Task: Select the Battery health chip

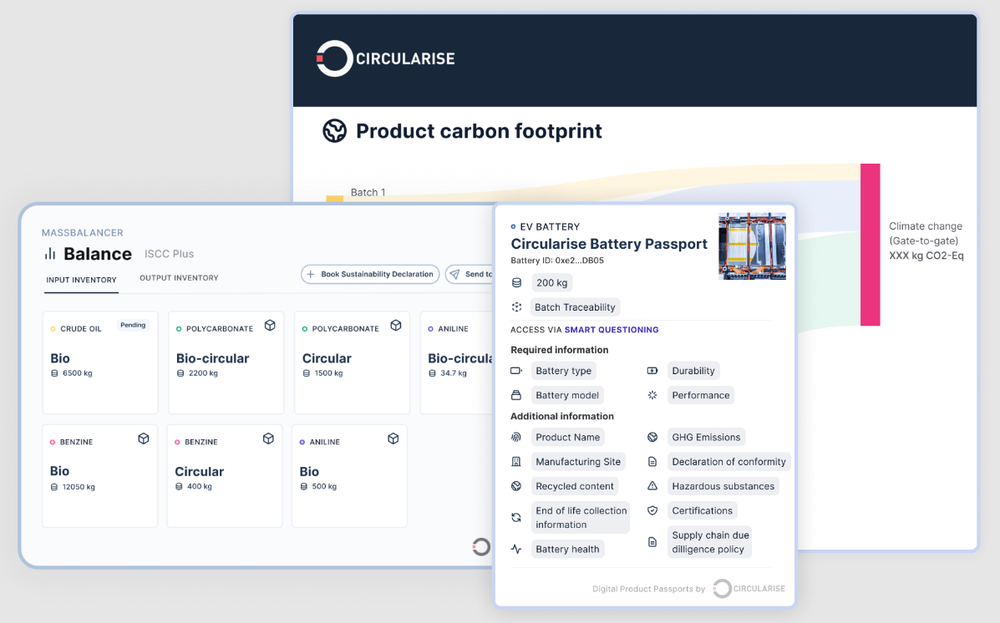Action: 567,549
